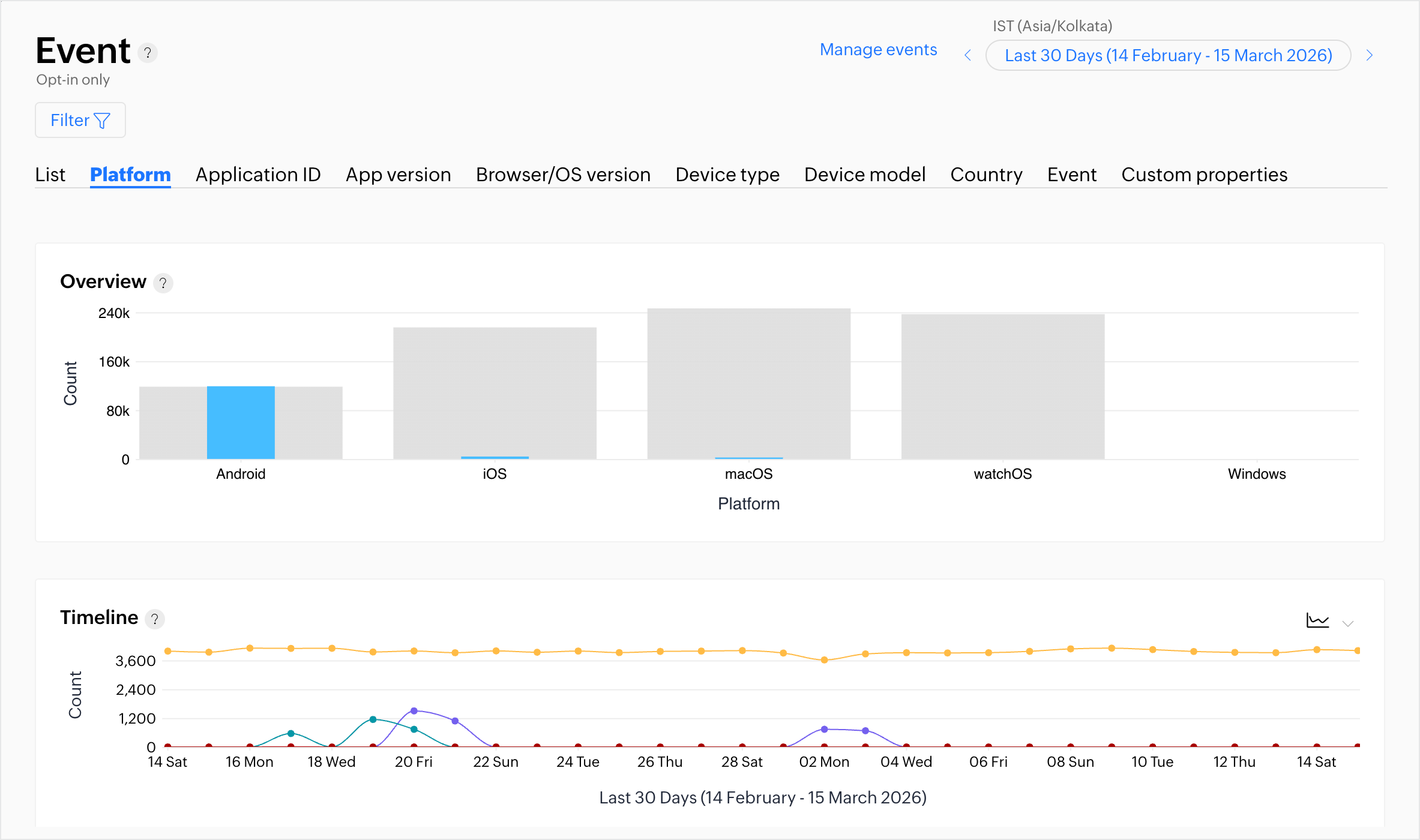Viewport: 1420px width, 840px height.
Task: Open the Device model tab
Action: coord(864,175)
